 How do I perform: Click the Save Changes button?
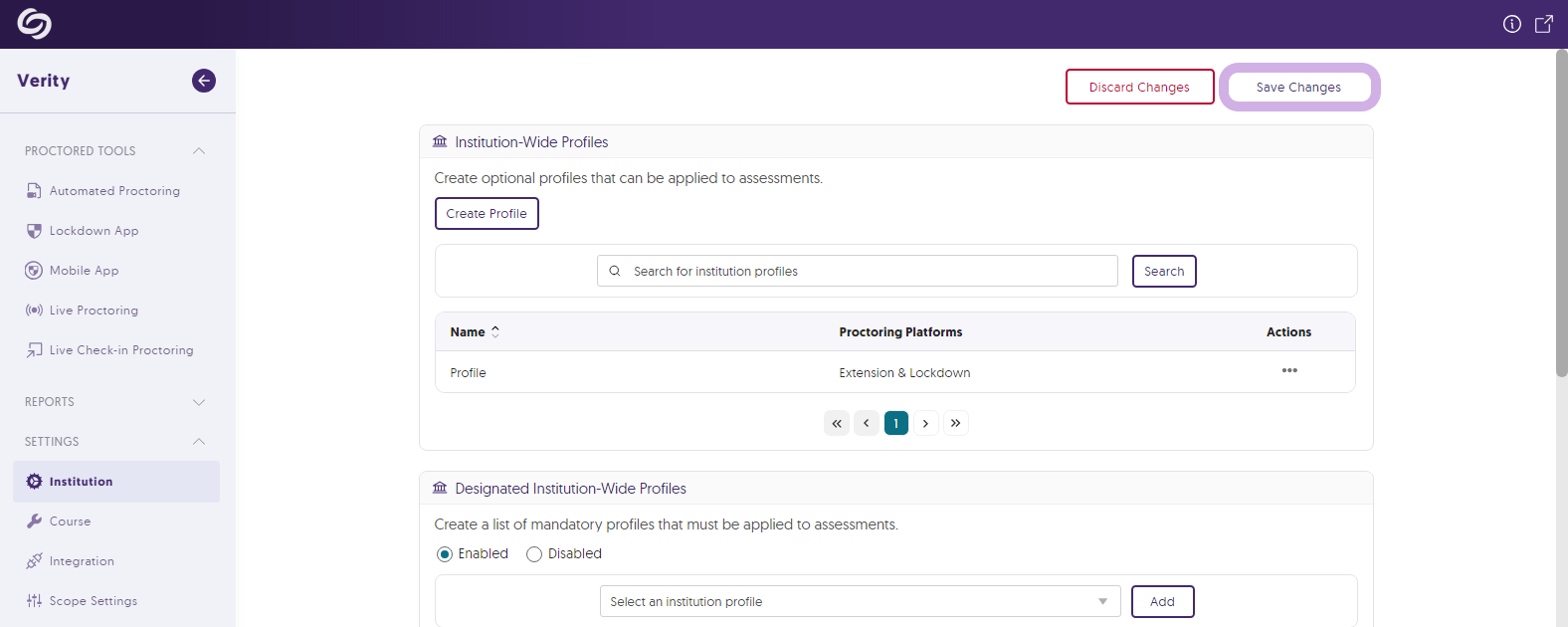(1298, 88)
